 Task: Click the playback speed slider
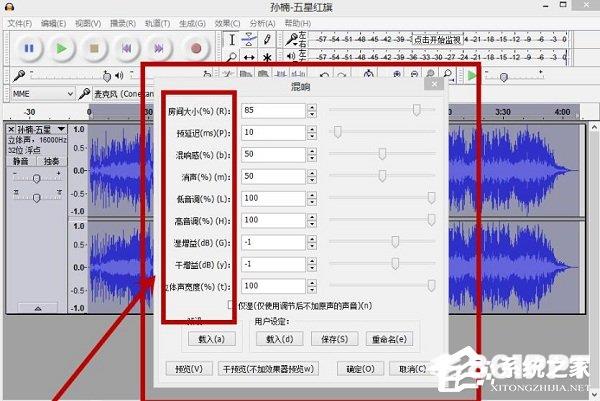tap(514, 77)
